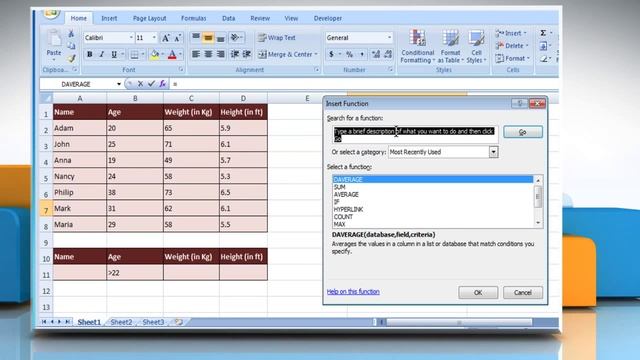Open General number format dropdown
Viewport: 640px width, 360px height.
pos(389,38)
